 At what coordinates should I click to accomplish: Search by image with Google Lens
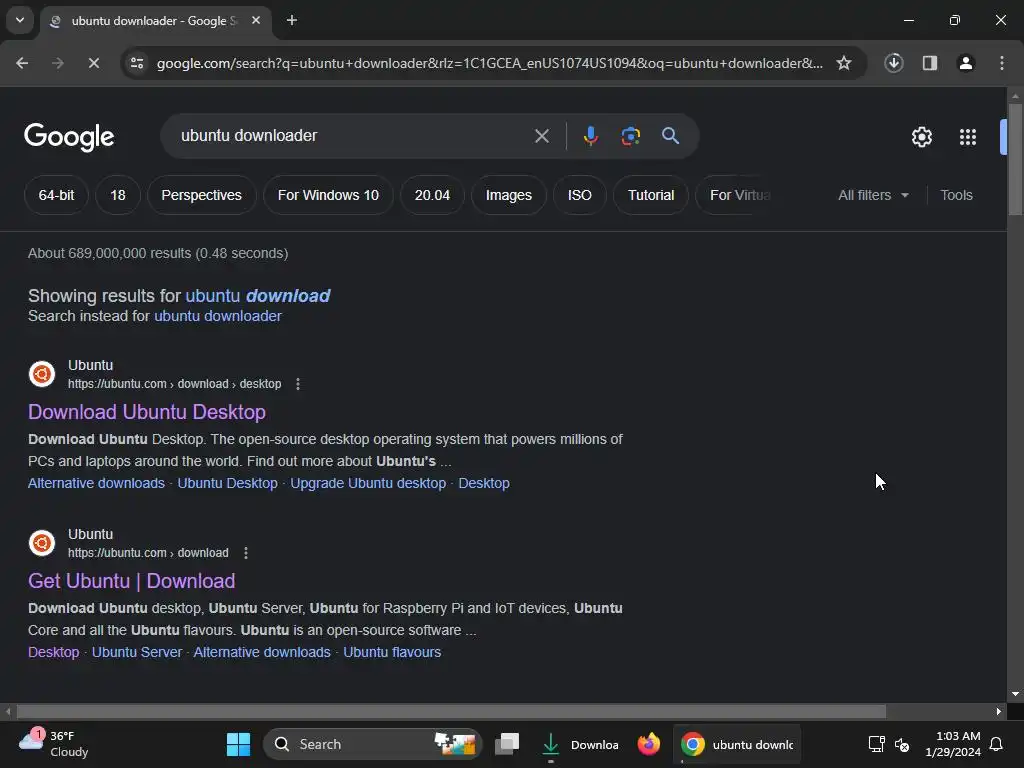(630, 136)
